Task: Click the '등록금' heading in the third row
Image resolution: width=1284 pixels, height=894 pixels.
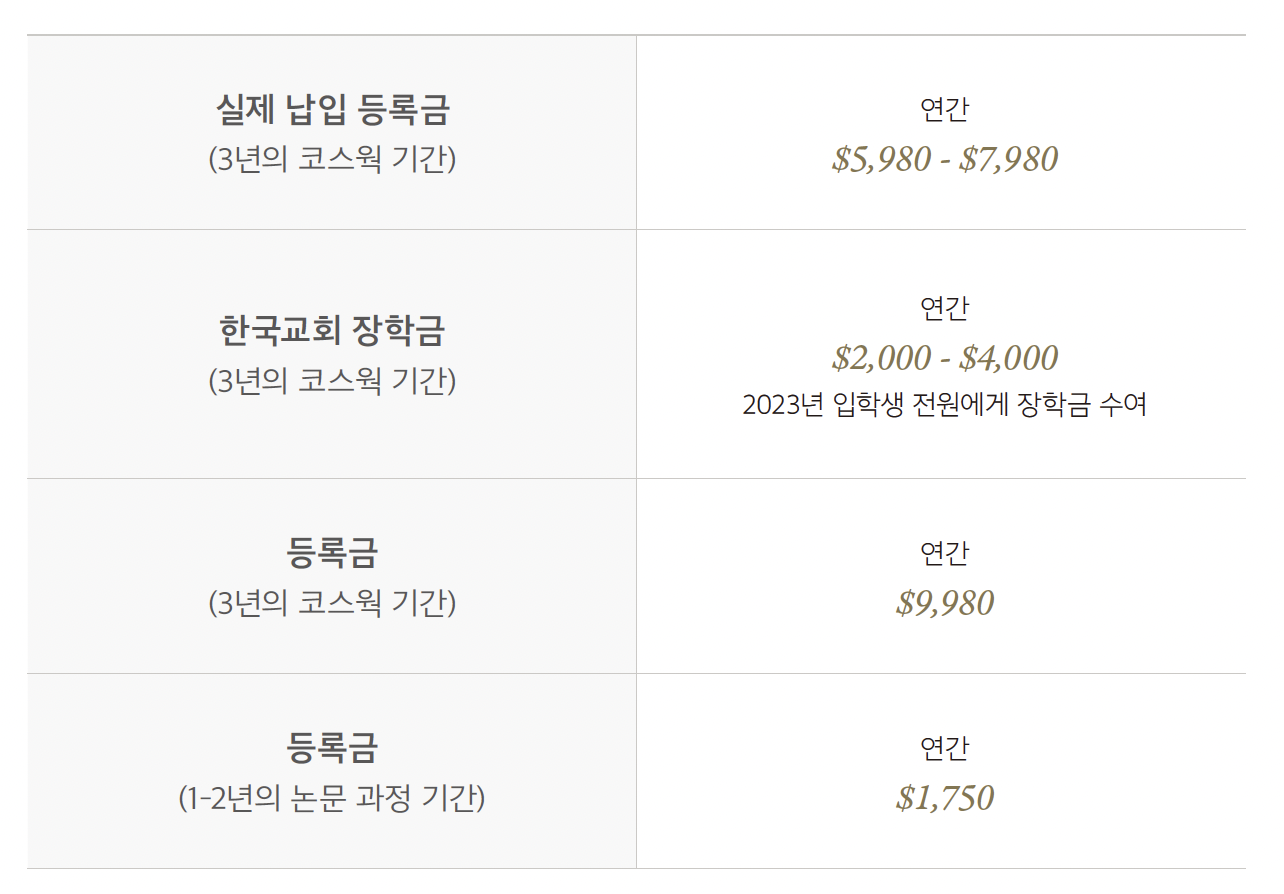Action: (332, 553)
